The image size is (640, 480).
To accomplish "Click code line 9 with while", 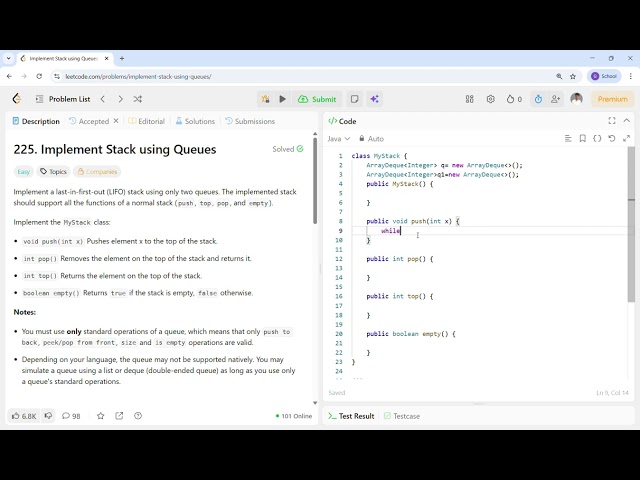I will [488, 231].
